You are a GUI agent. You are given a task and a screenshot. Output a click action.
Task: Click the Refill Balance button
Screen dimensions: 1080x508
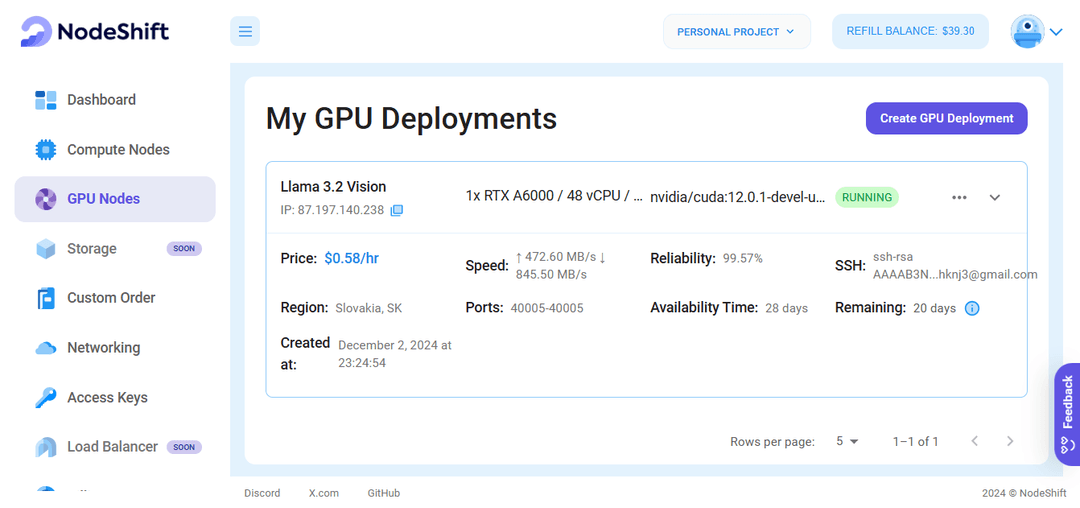(x=911, y=32)
